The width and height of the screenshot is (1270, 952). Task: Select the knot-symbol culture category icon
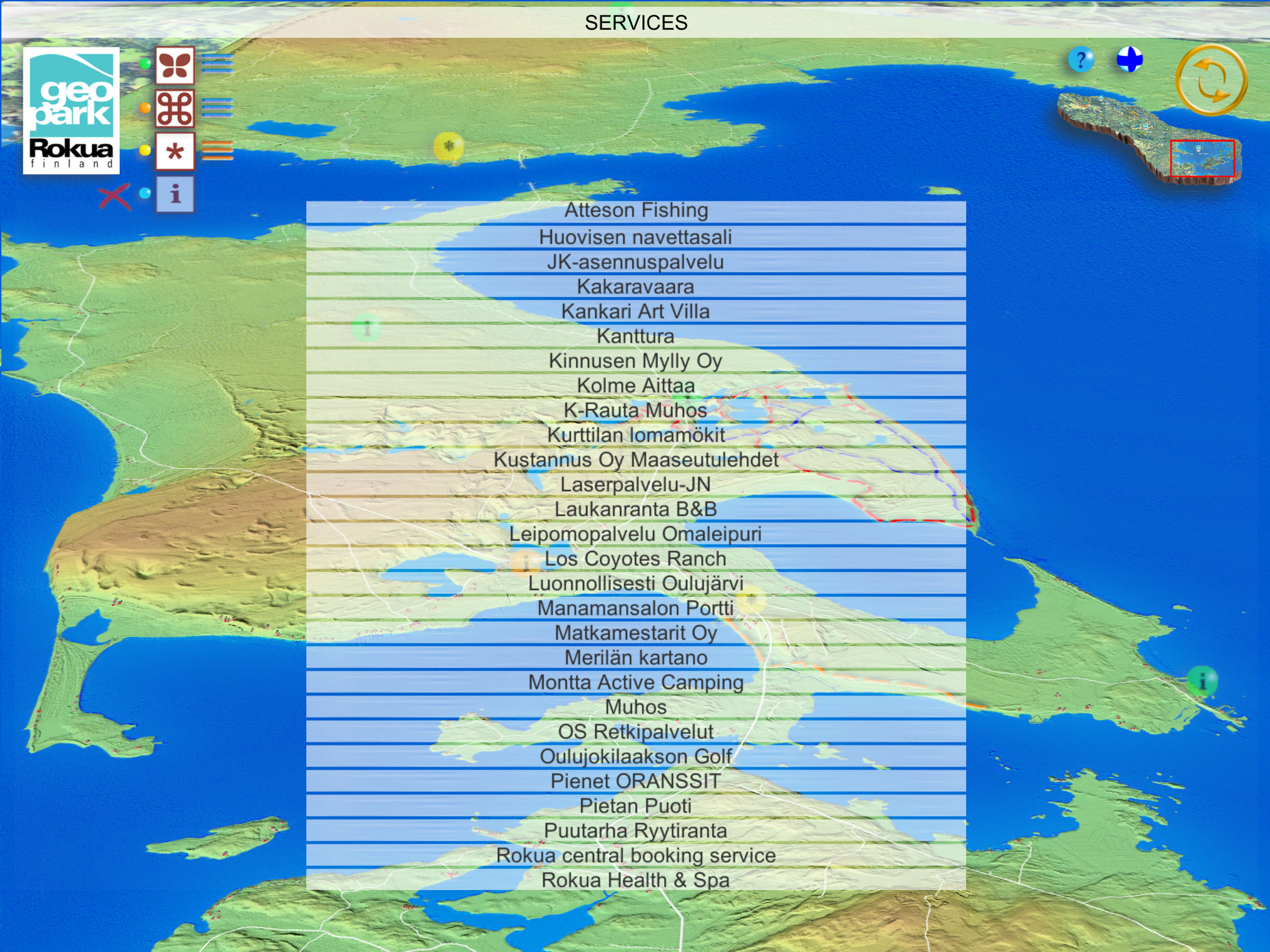tap(175, 108)
